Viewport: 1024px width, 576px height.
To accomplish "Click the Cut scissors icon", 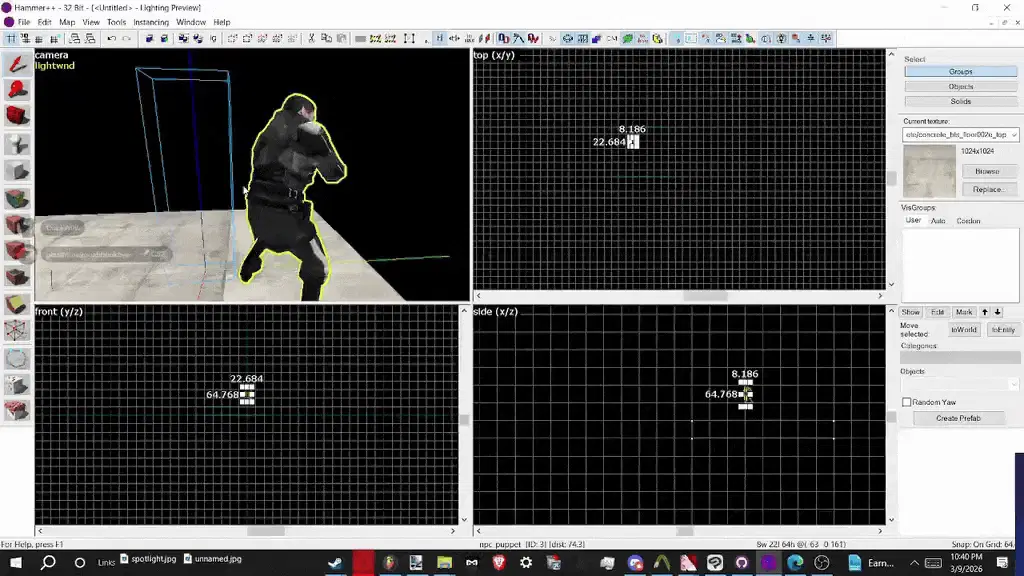I will 312,39.
